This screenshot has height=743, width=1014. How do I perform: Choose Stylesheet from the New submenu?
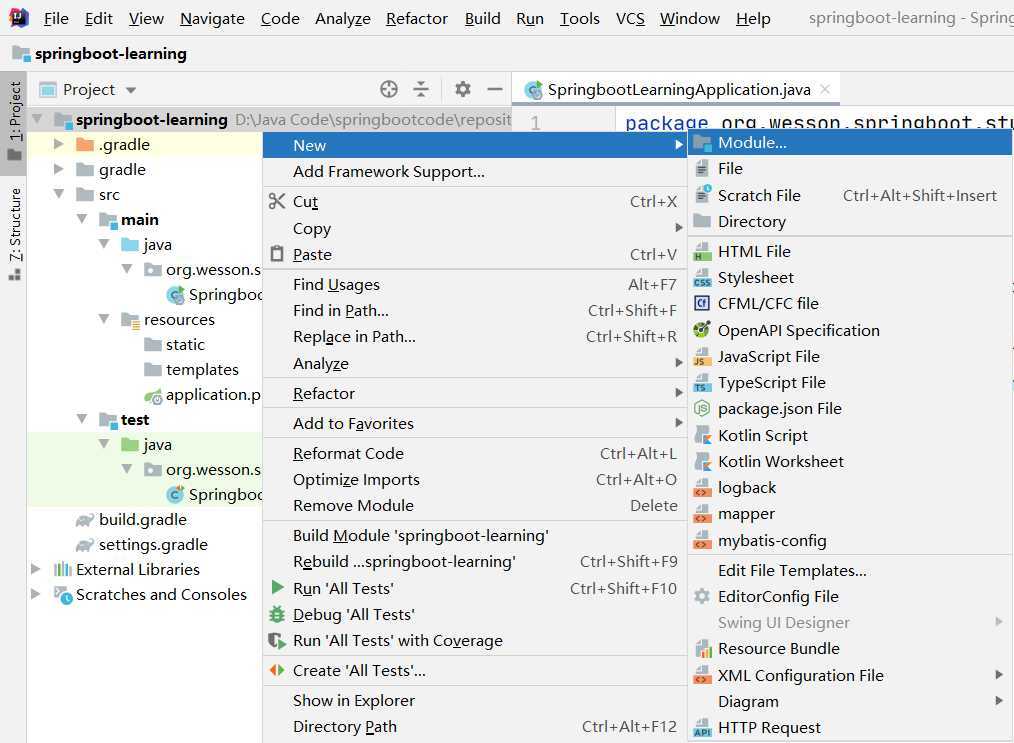[755, 278]
